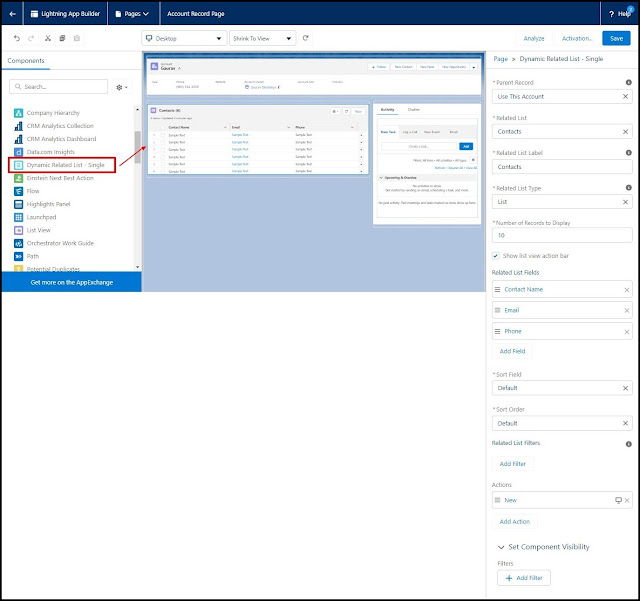The width and height of the screenshot is (640, 601).
Task: Click Page in the breadcrumb
Action: pyautogui.click(x=500, y=59)
